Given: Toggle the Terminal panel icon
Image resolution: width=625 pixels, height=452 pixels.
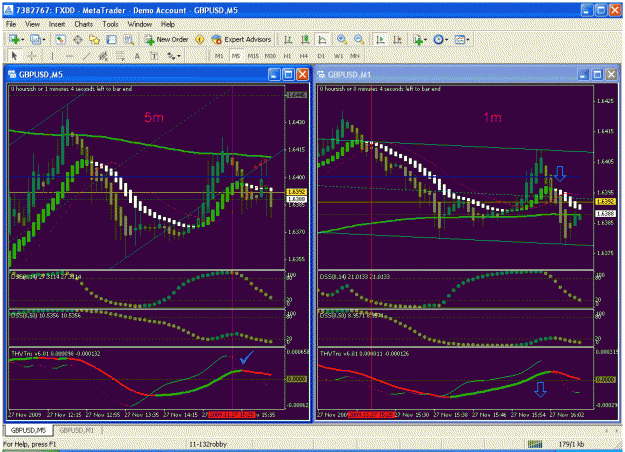Looking at the screenshot, I should pyautogui.click(x=112, y=39).
